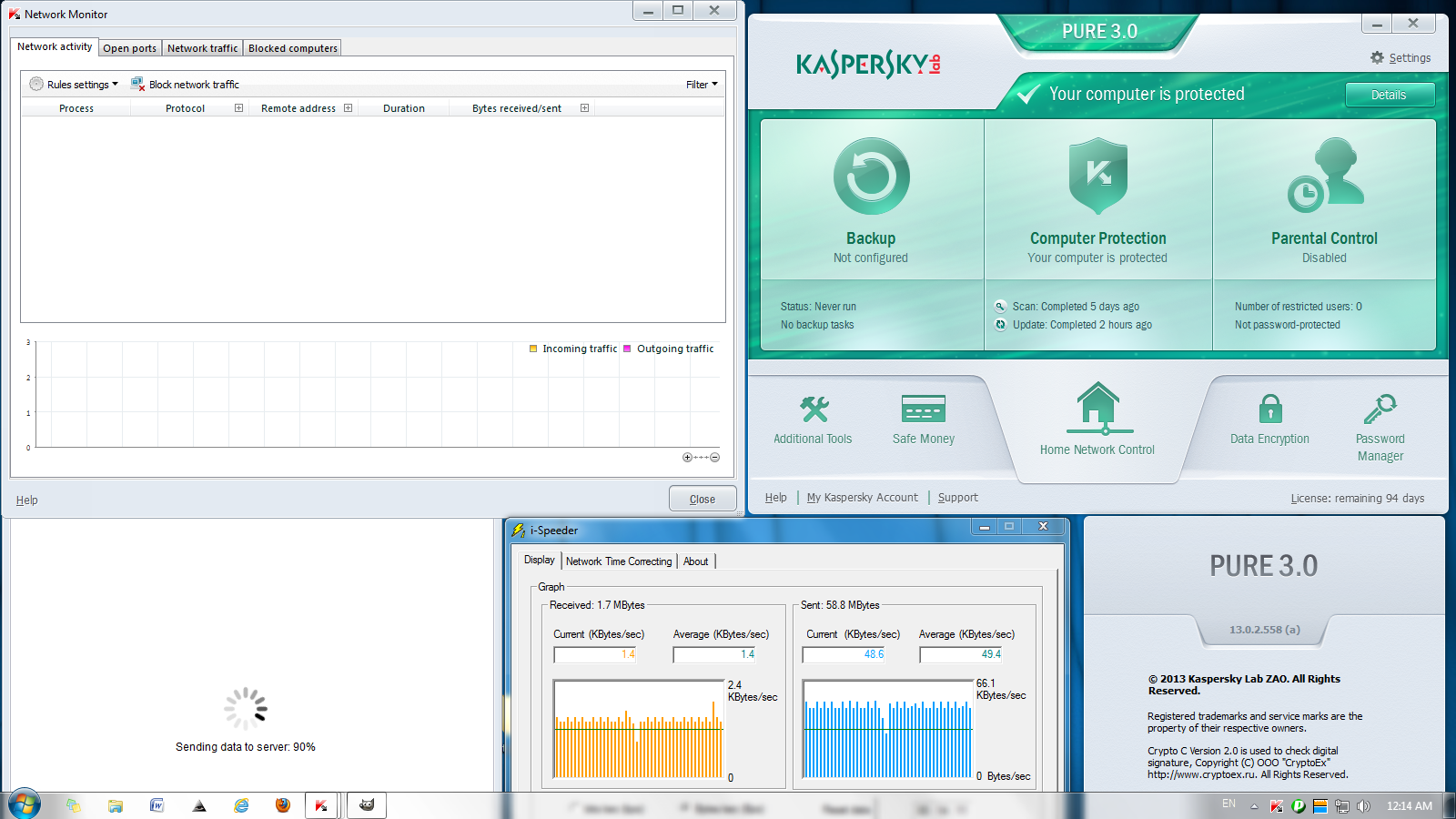Viewport: 1456px width, 819px height.
Task: Launch Firefox from the taskbar
Action: 283,805
